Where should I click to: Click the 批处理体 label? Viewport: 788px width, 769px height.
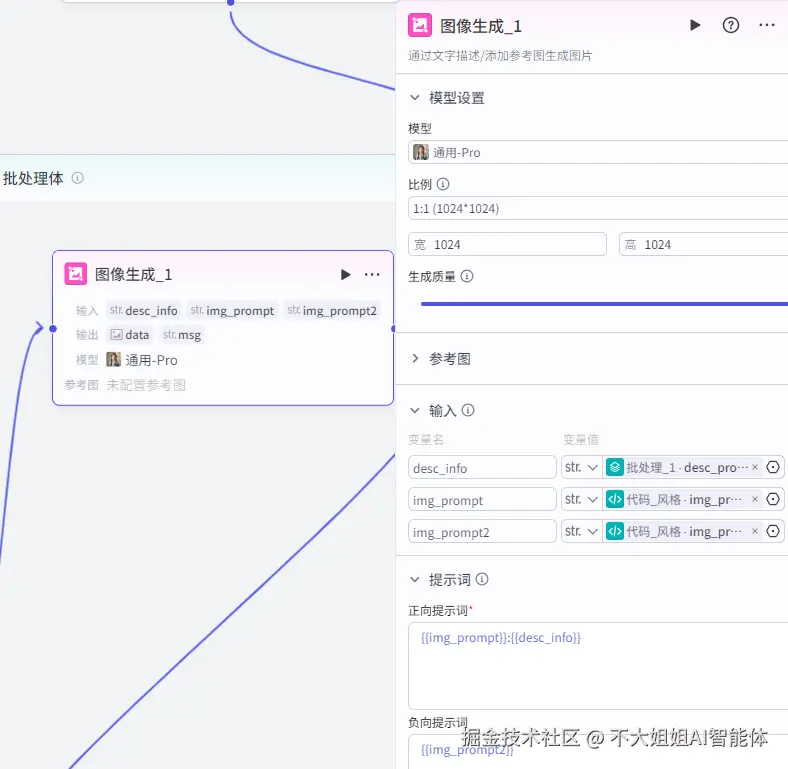33,178
